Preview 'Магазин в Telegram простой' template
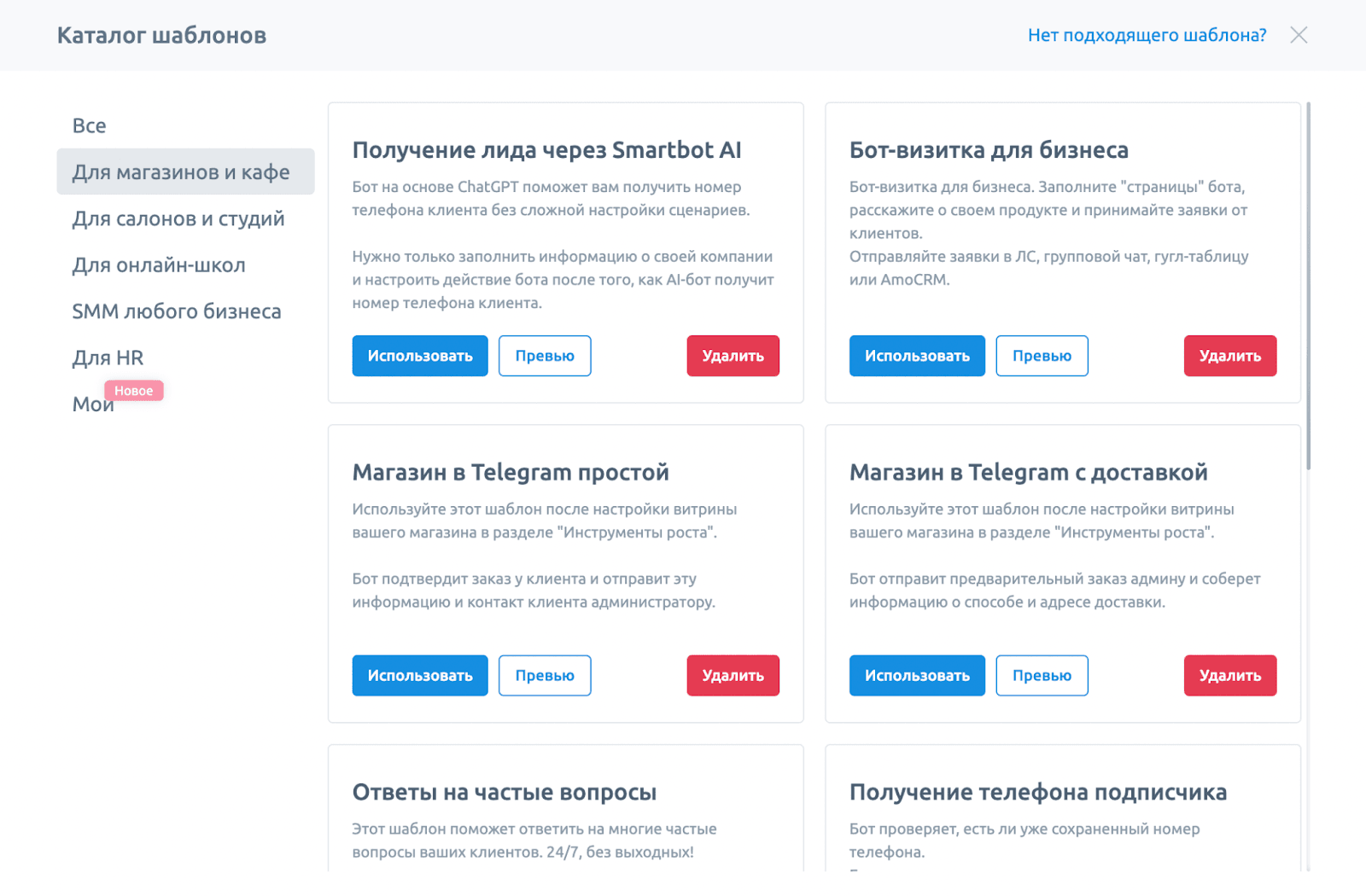This screenshot has width=1366, height=896. pyautogui.click(x=545, y=676)
